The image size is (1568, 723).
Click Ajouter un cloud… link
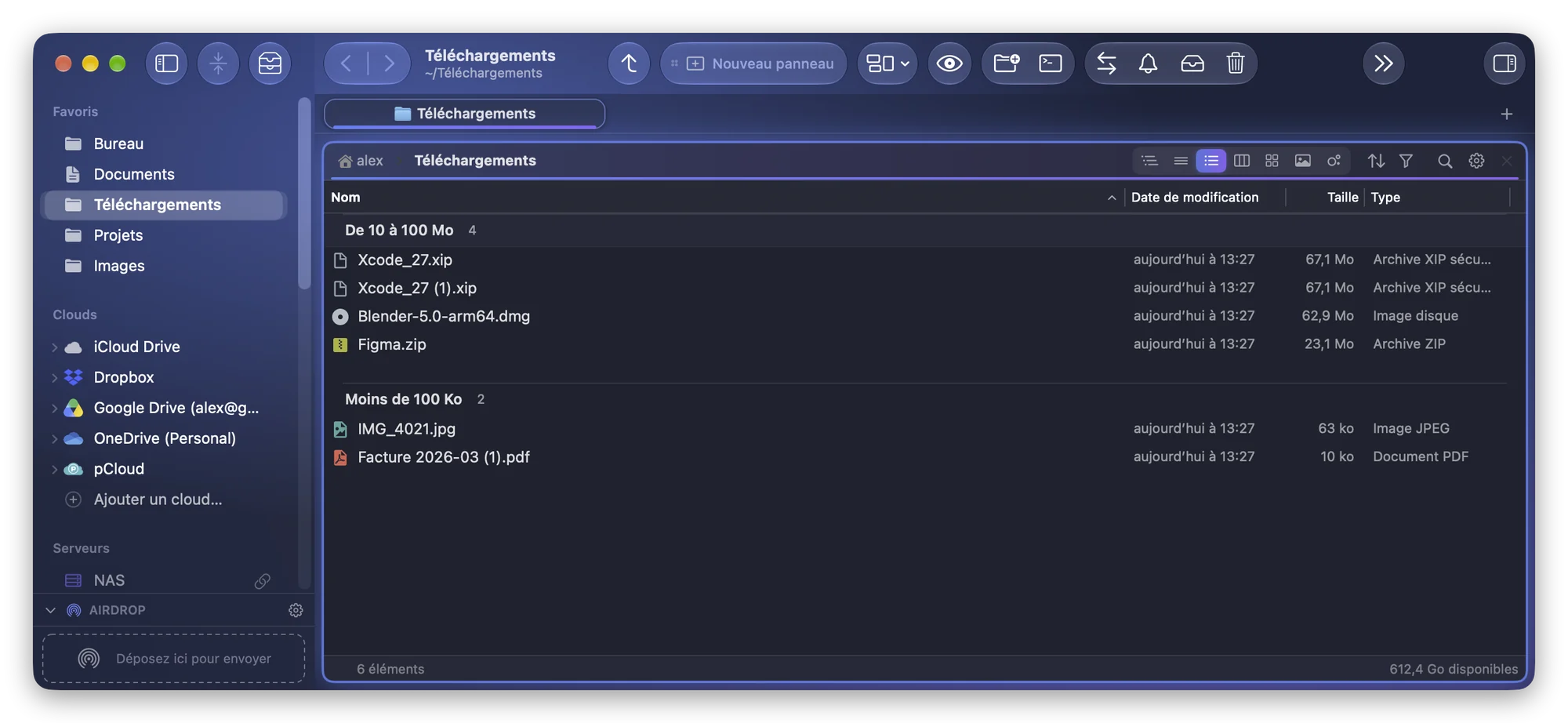click(158, 500)
